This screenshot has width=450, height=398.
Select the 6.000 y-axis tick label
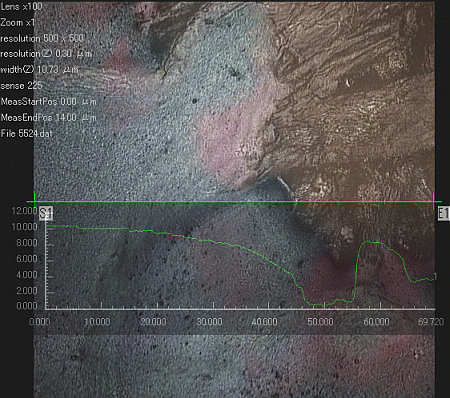[27, 259]
